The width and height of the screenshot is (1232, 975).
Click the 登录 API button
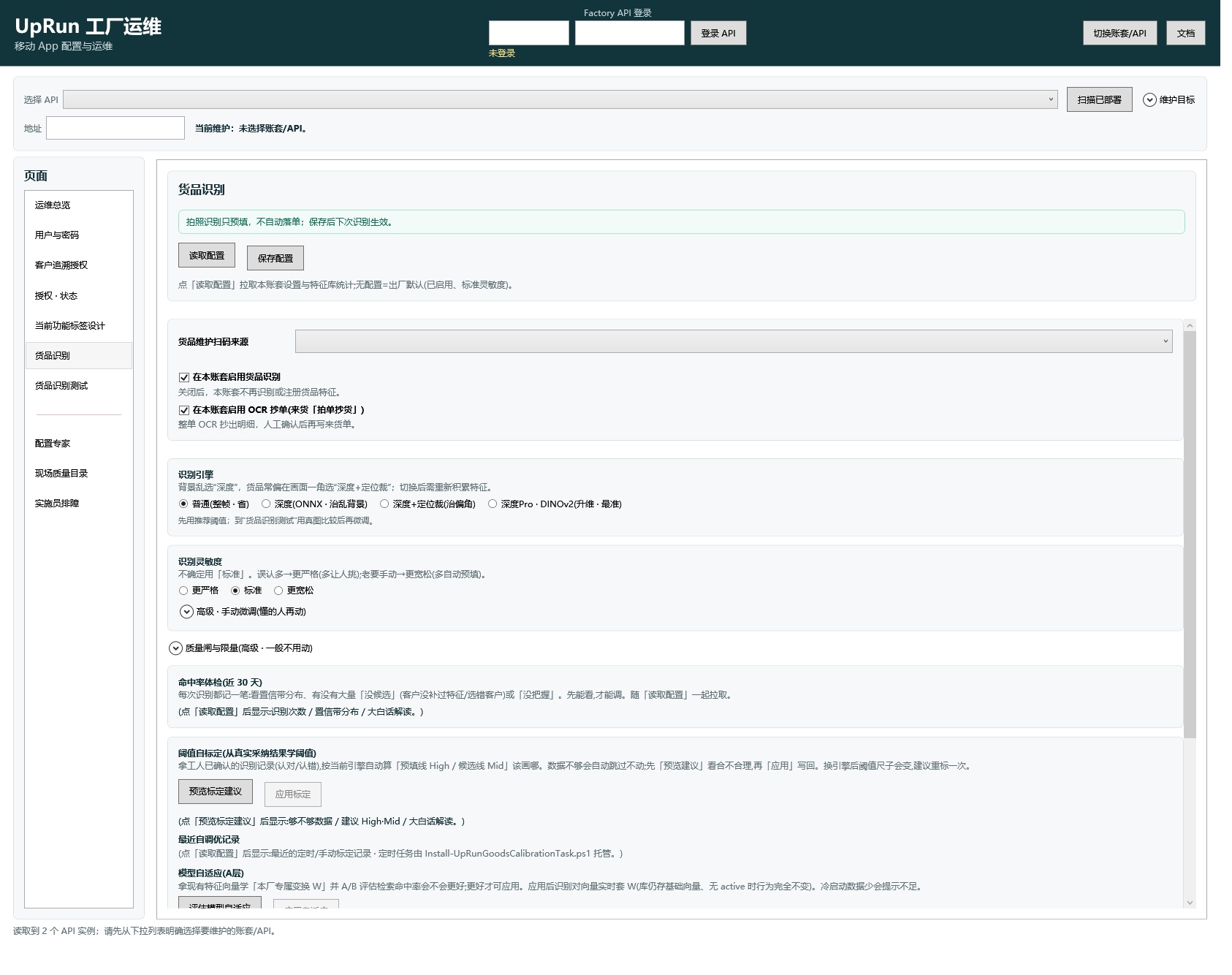point(718,33)
